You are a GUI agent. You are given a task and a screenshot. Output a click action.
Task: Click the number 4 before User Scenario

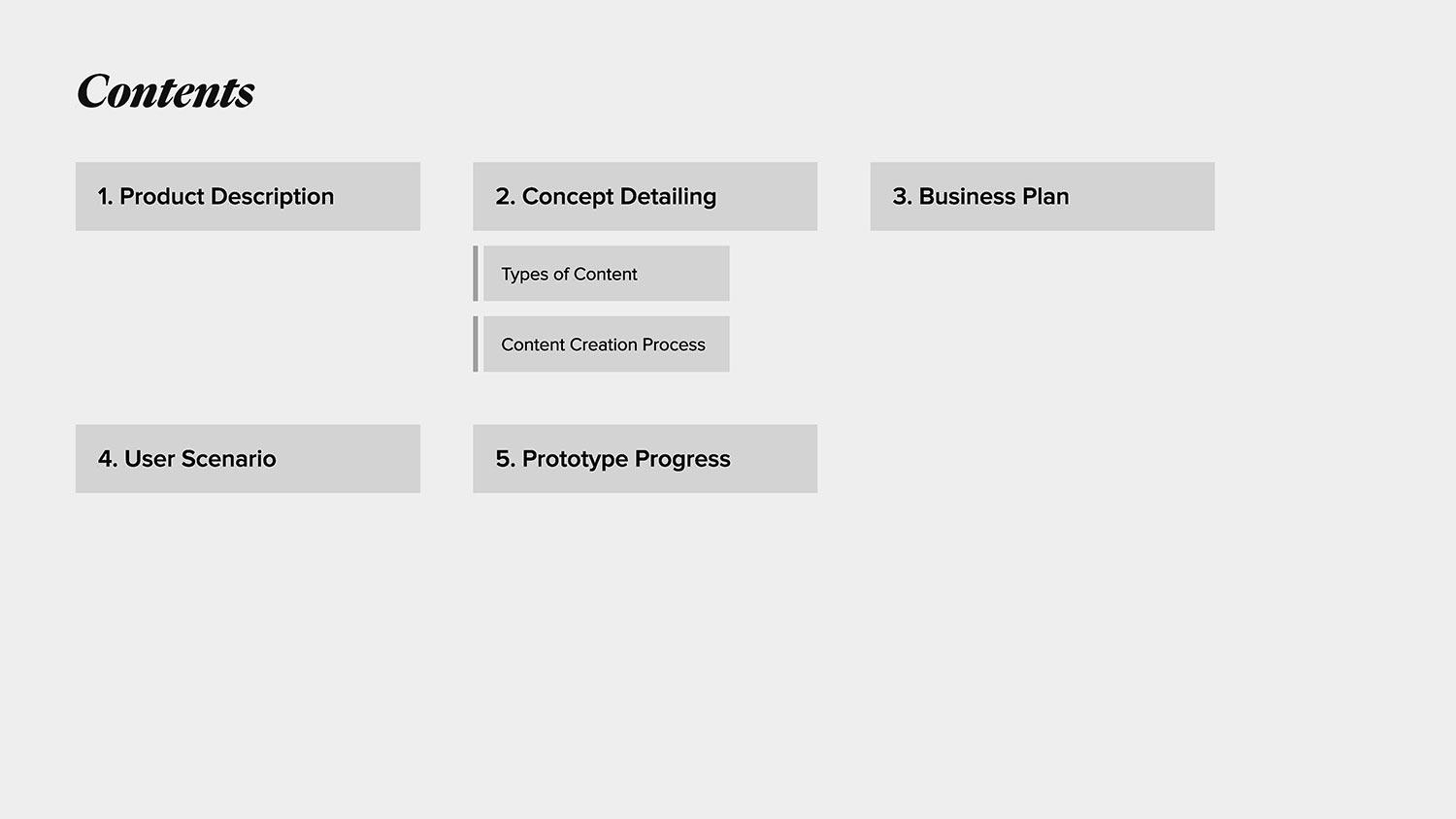pyautogui.click(x=106, y=459)
